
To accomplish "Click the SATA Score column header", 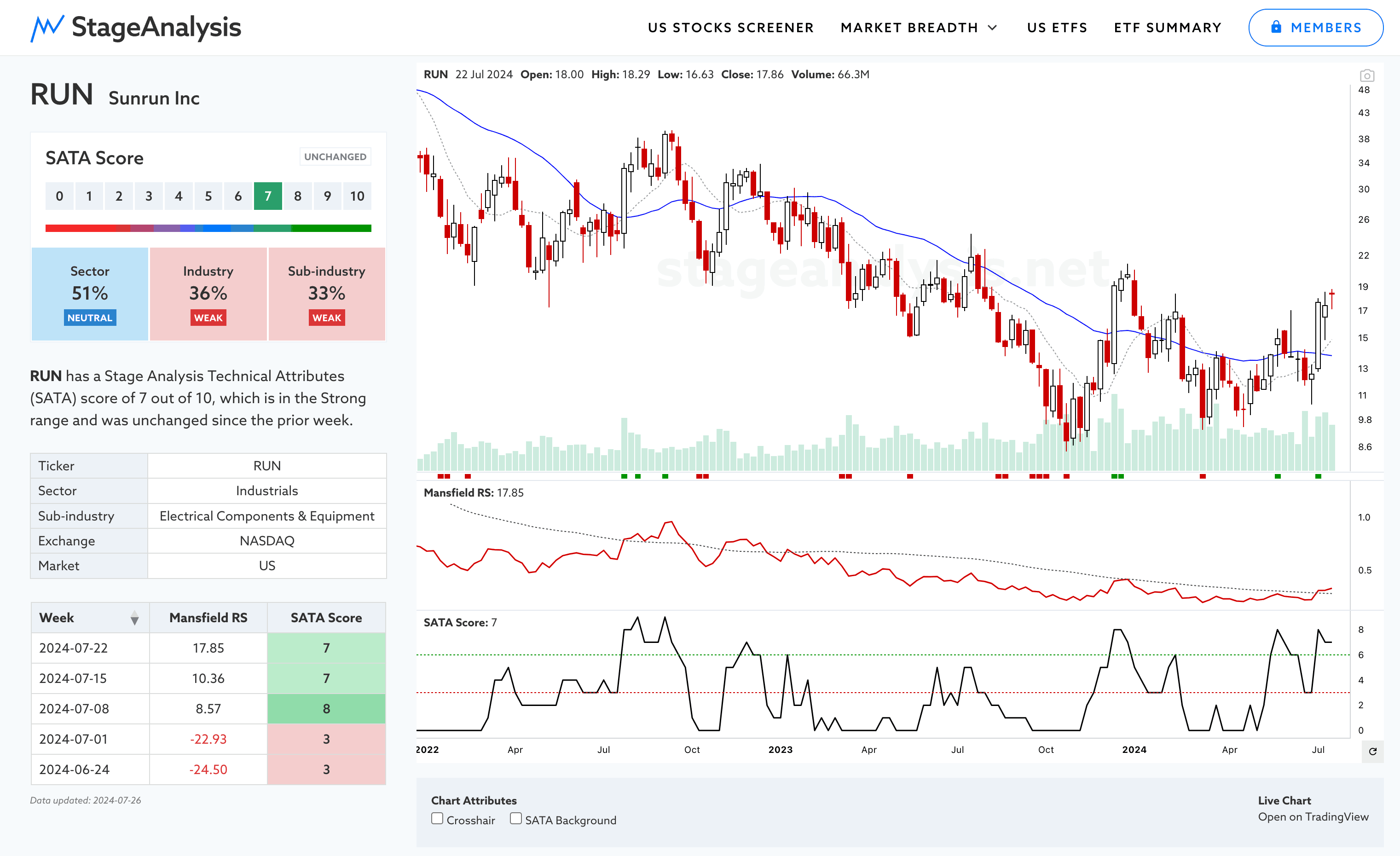I will click(326, 618).
